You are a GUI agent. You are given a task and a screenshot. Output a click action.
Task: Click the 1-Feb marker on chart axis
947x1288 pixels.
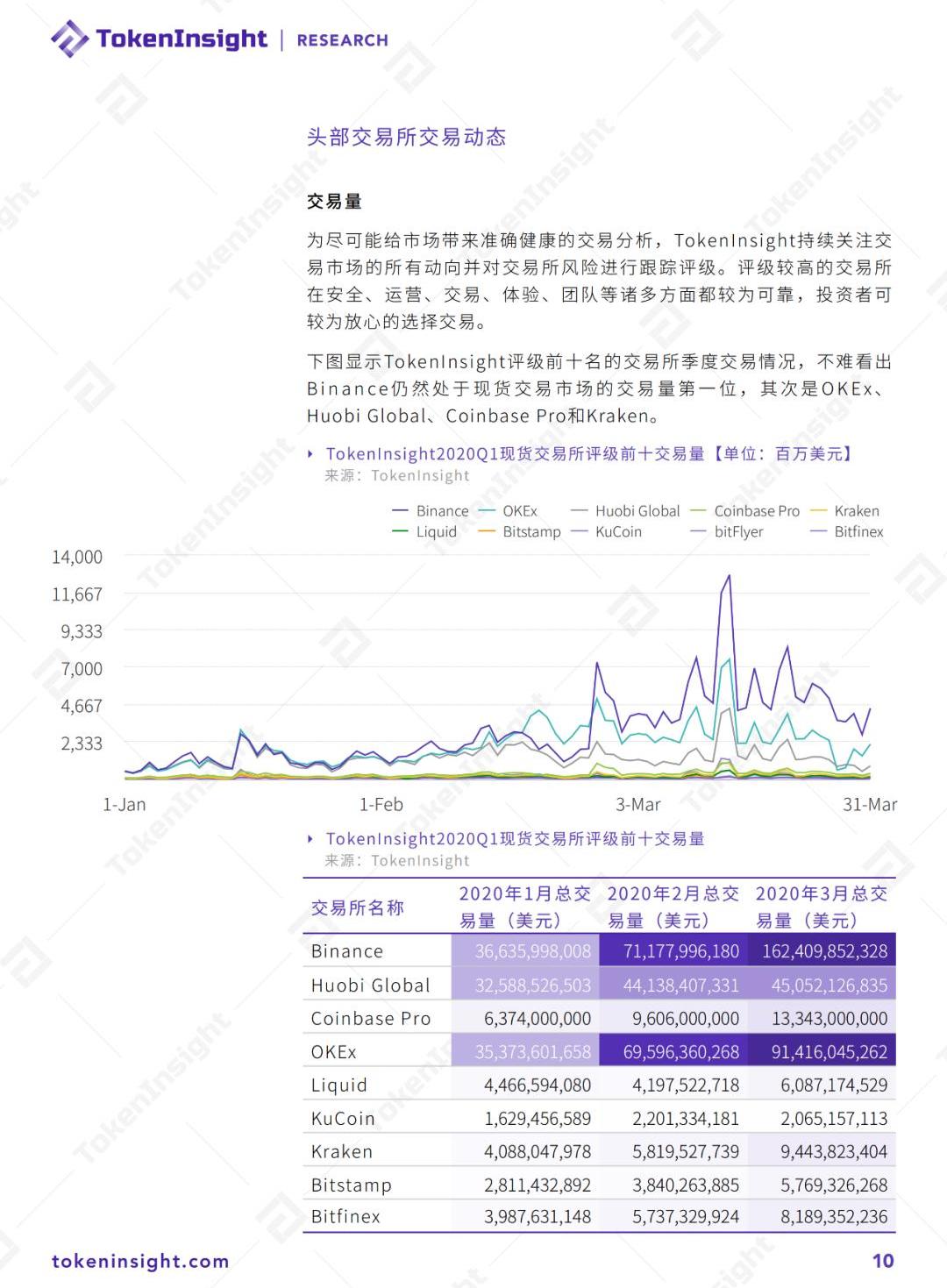(x=381, y=804)
